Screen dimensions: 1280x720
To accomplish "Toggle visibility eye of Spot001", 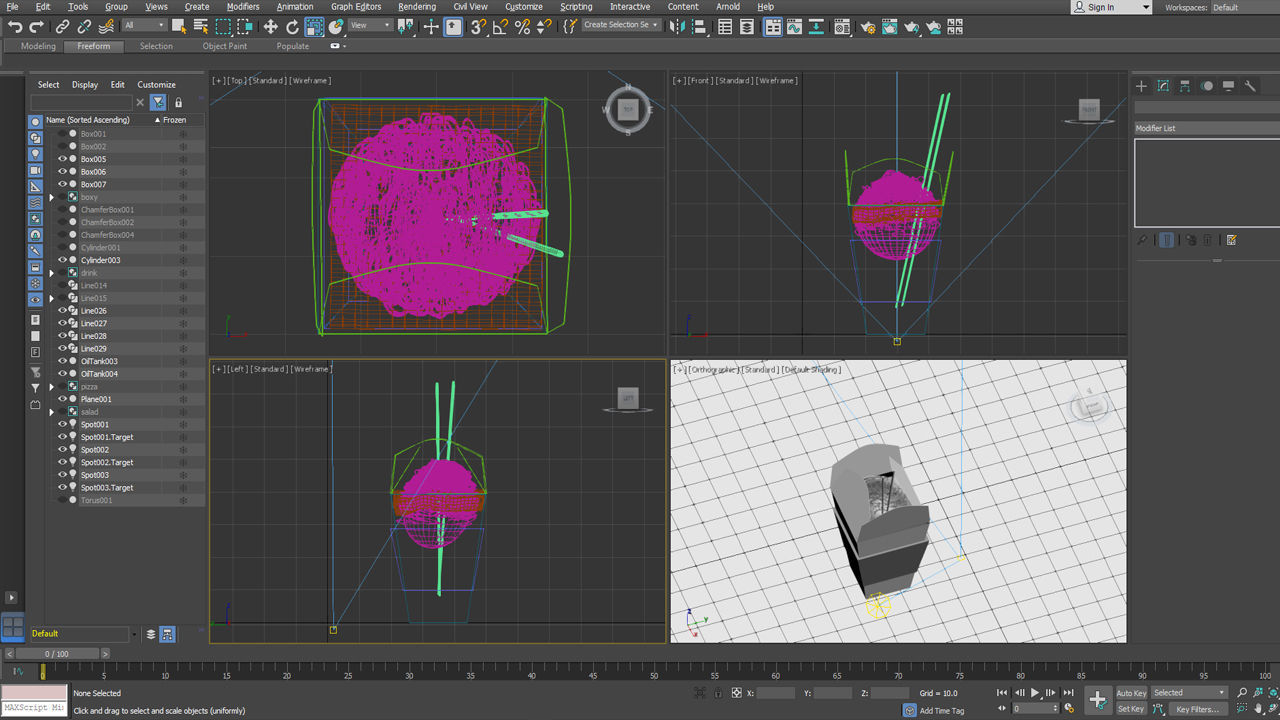I will click(x=62, y=424).
